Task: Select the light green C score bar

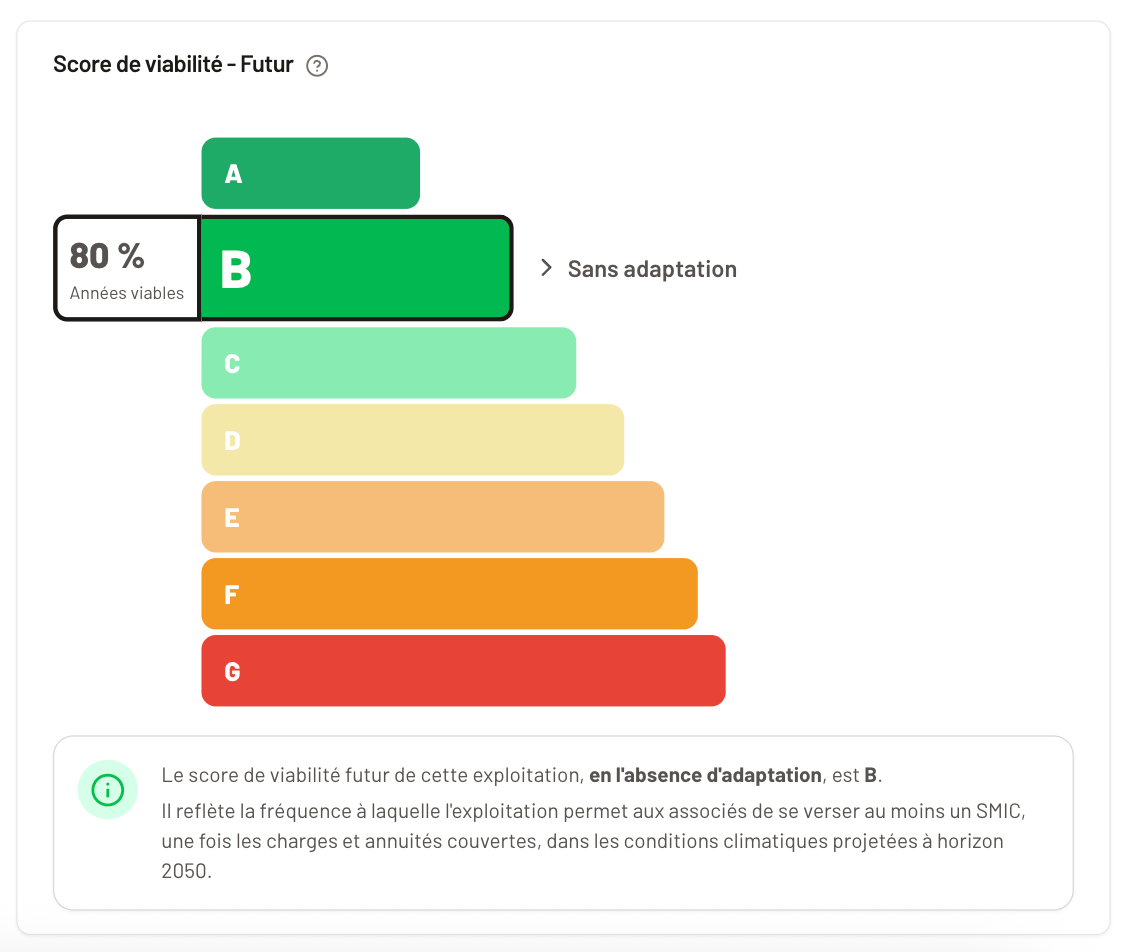Action: tap(388, 363)
